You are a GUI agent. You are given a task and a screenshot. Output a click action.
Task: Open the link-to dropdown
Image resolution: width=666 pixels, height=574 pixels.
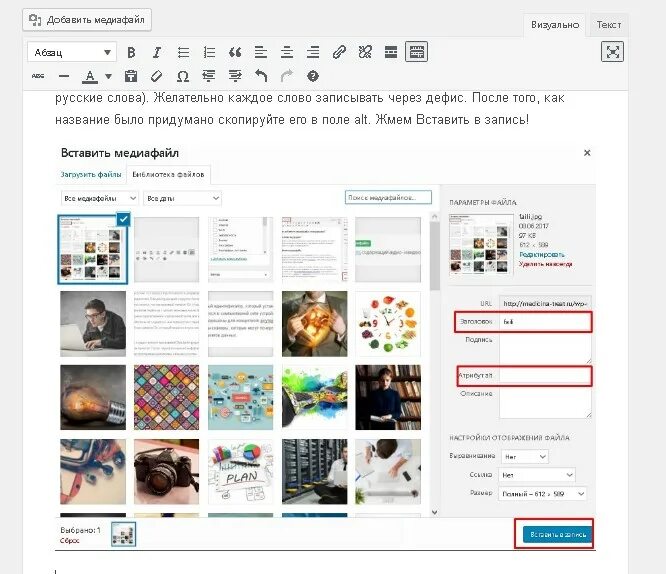[x=537, y=475]
